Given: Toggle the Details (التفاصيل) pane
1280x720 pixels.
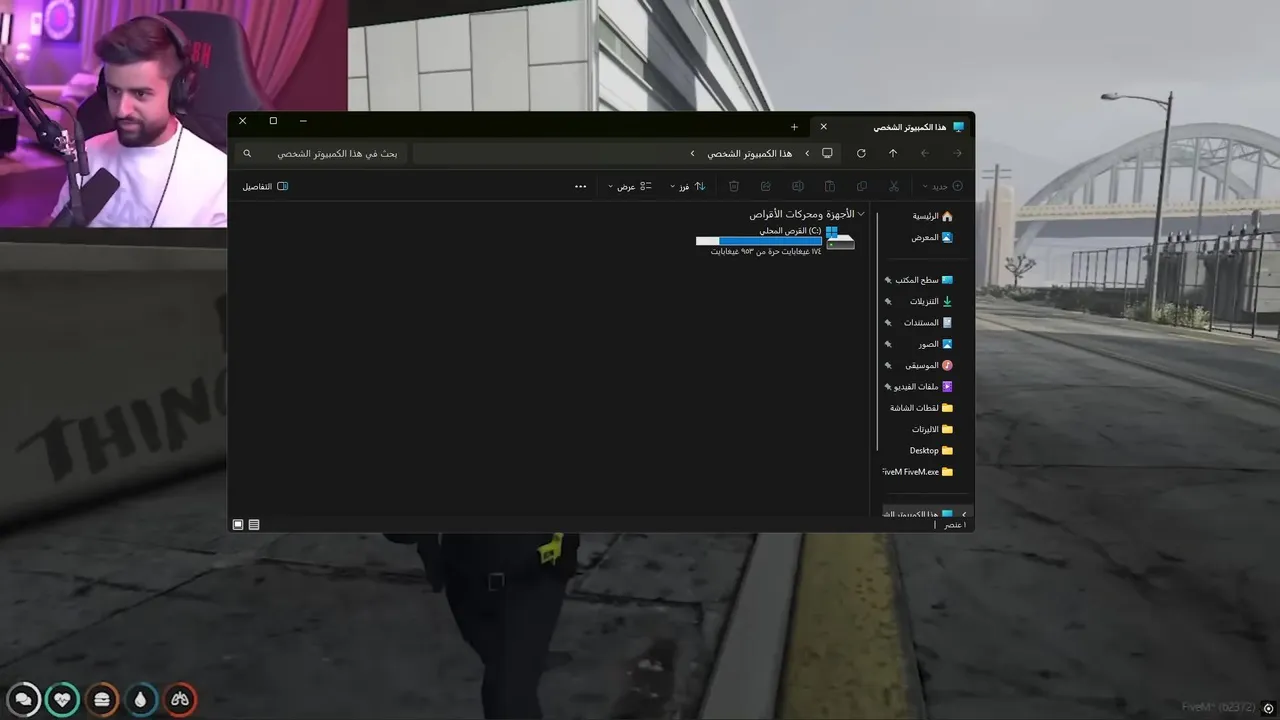Looking at the screenshot, I should [x=265, y=186].
